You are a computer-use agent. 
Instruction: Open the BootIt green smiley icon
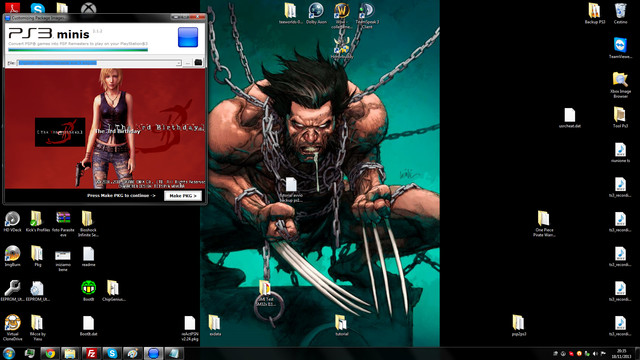[88, 291]
